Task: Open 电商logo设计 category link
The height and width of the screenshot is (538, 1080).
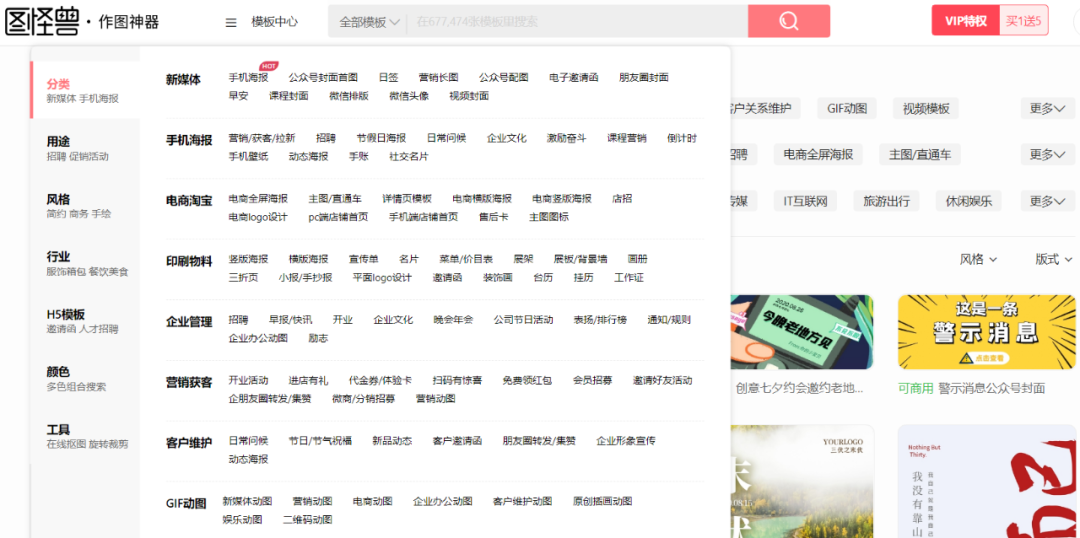Action: [258, 217]
